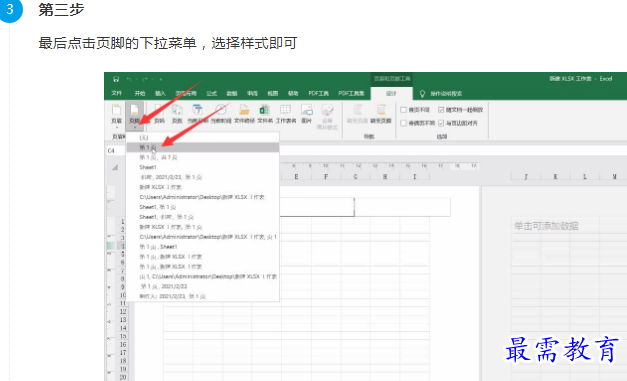
Task: Choose the 第1页, 共?页 footer preset
Action: click(203, 158)
